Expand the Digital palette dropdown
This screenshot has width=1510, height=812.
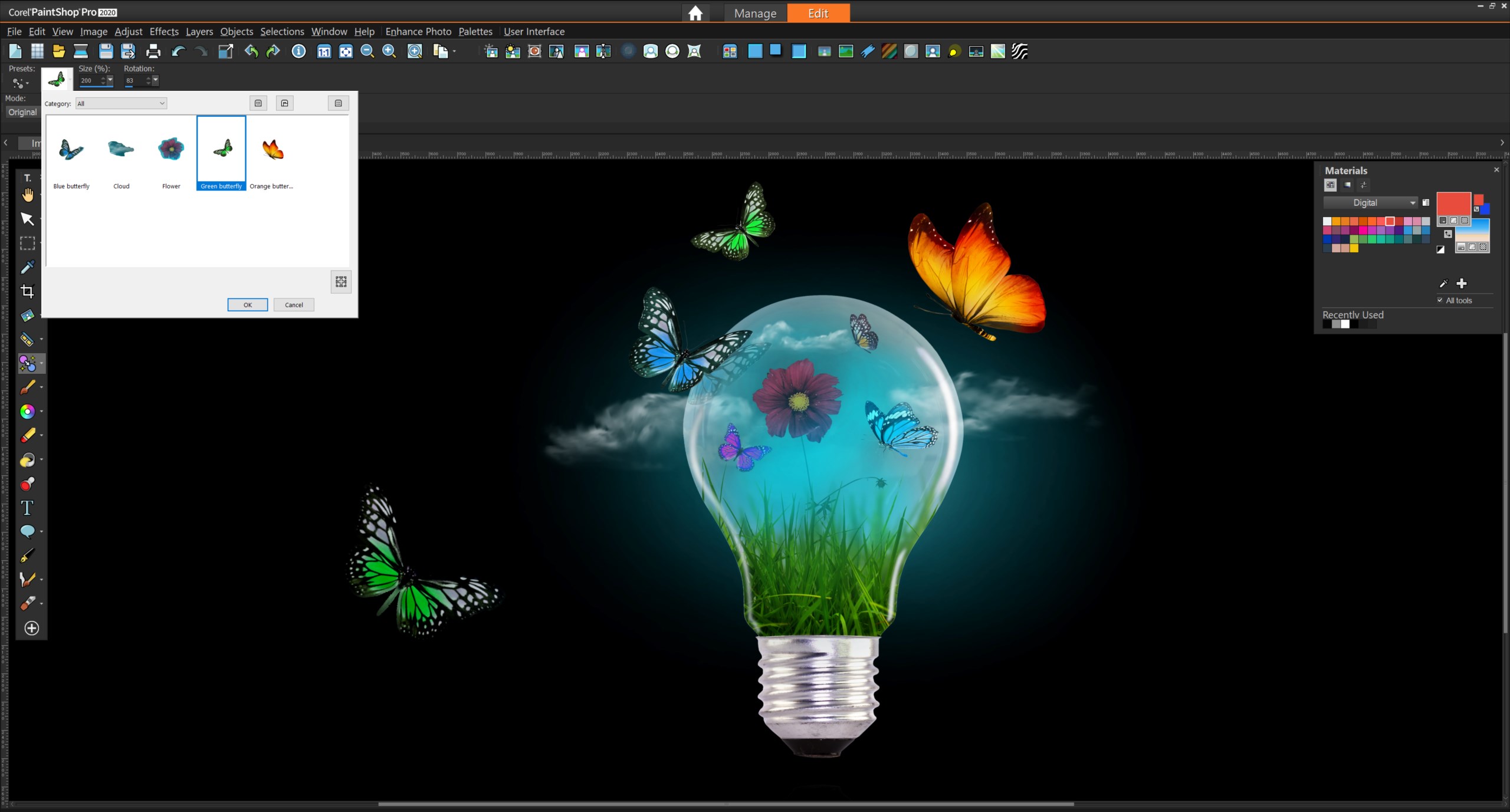click(x=1413, y=203)
